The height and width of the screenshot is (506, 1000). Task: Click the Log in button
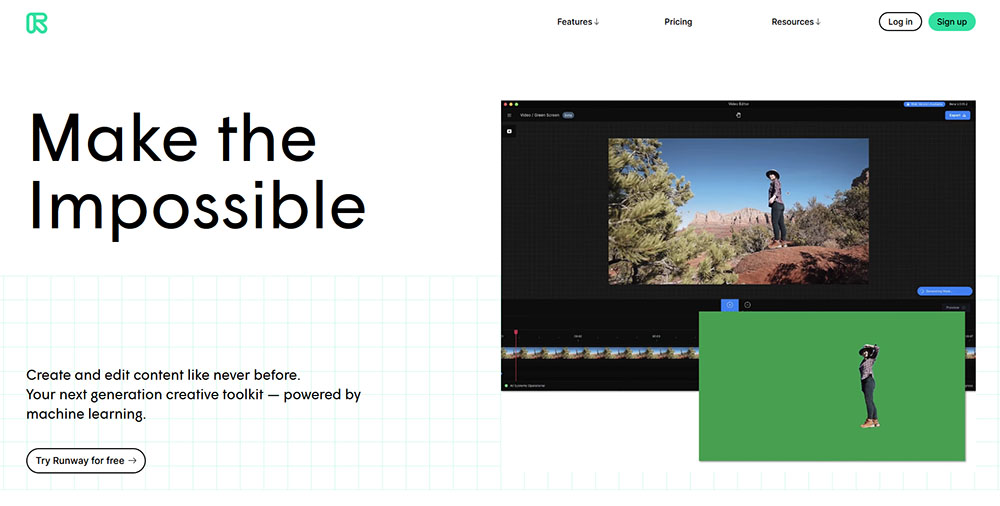pos(900,22)
